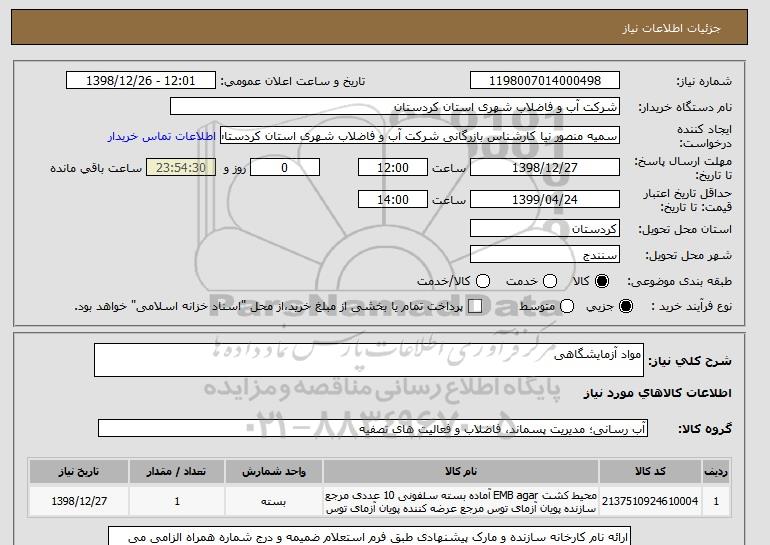Viewport: 770px width, 545px height.
Task: Click the price validity time 14:00 field
Action: point(393,199)
